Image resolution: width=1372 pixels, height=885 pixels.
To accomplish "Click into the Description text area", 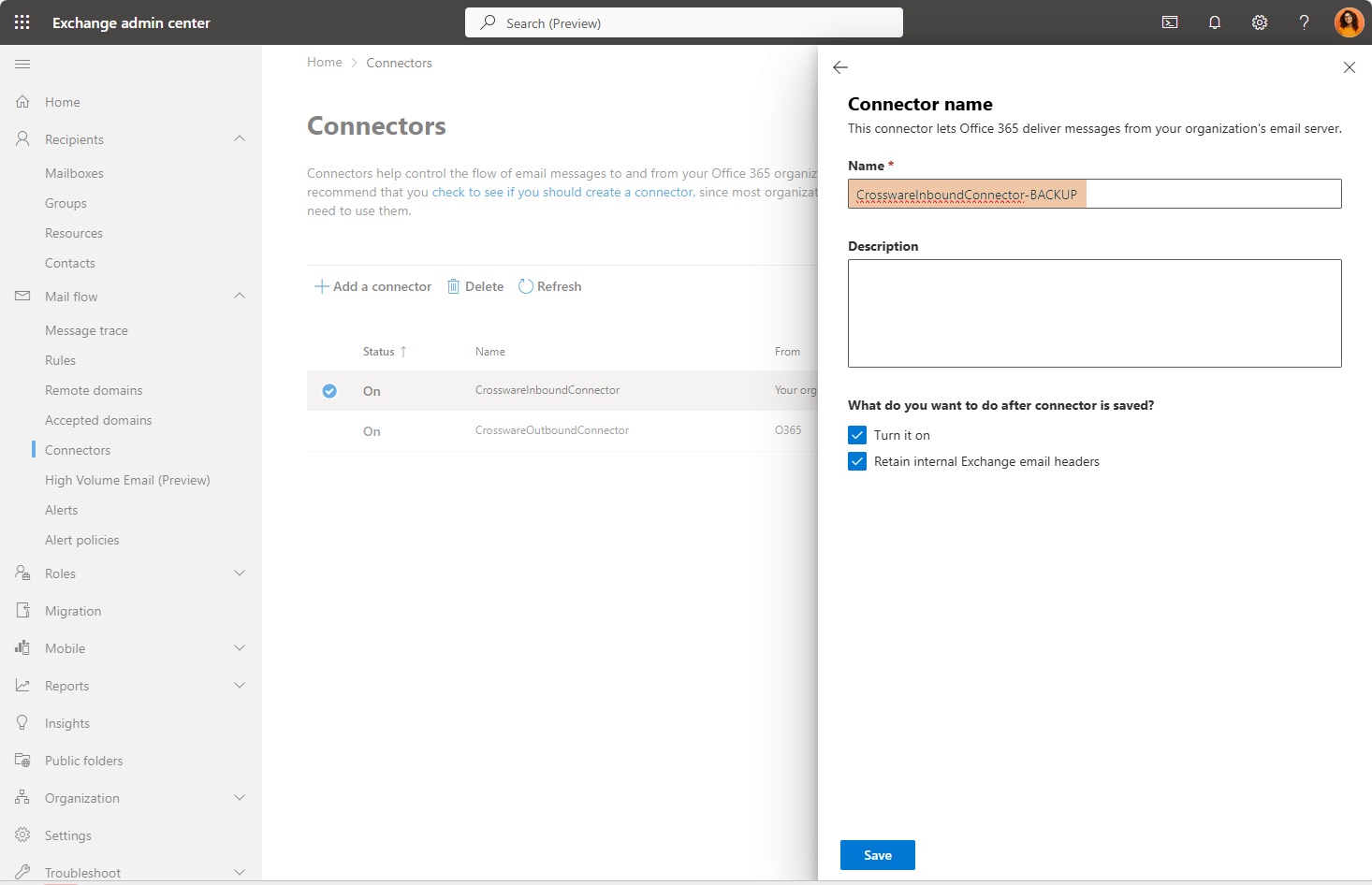I will point(1094,313).
